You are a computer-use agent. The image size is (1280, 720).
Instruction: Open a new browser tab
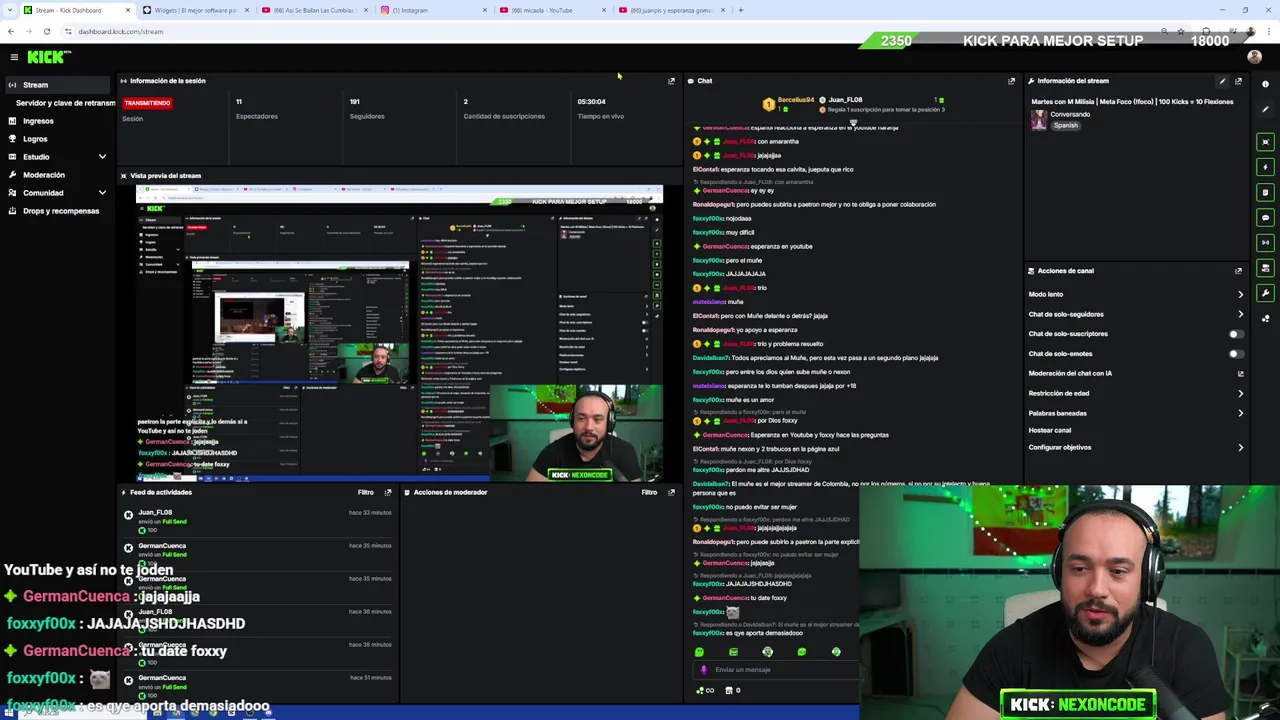pos(740,10)
